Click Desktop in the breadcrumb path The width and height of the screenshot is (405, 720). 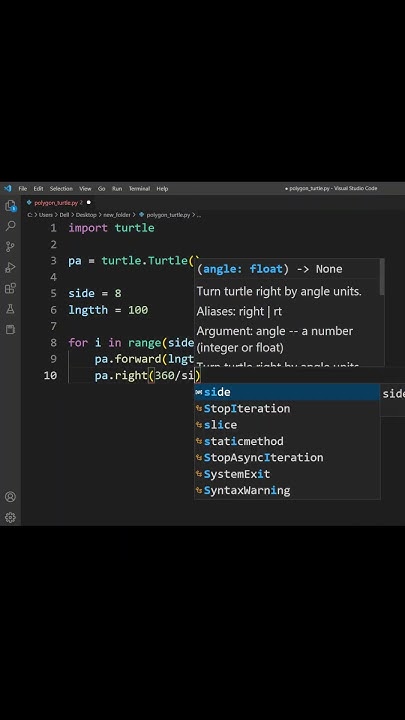[86, 214]
